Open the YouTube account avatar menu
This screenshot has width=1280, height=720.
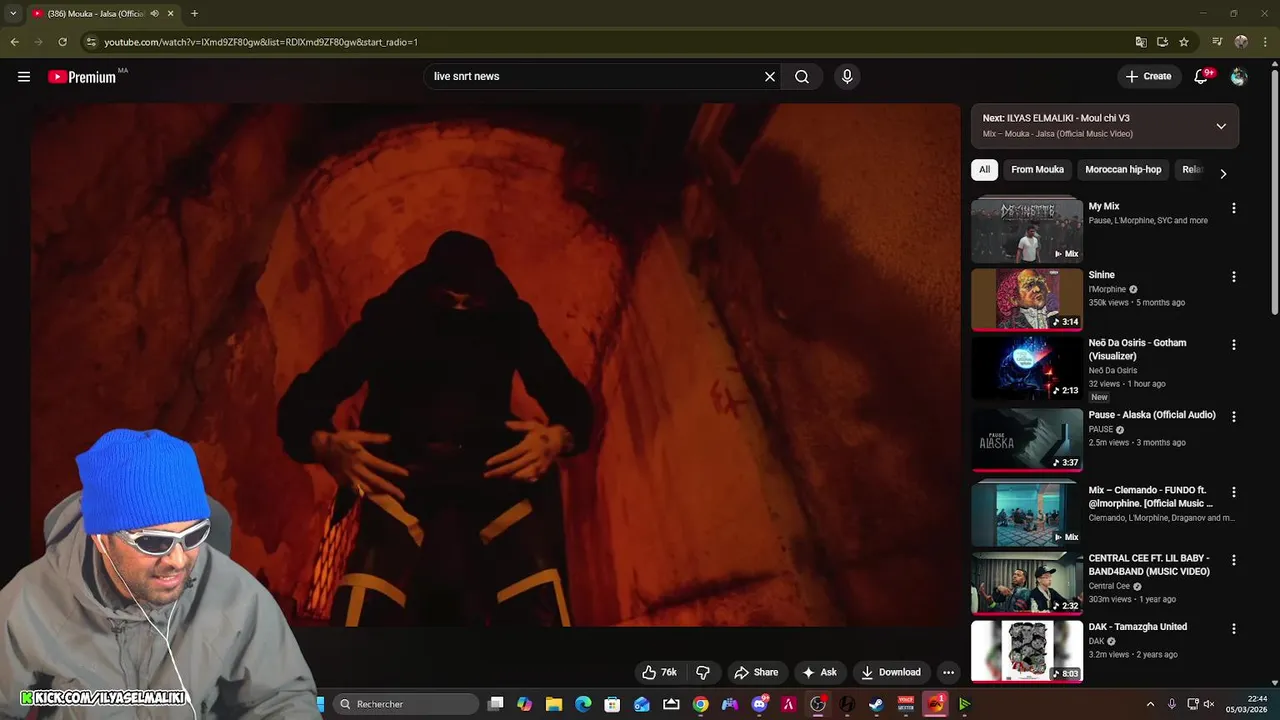click(1239, 76)
